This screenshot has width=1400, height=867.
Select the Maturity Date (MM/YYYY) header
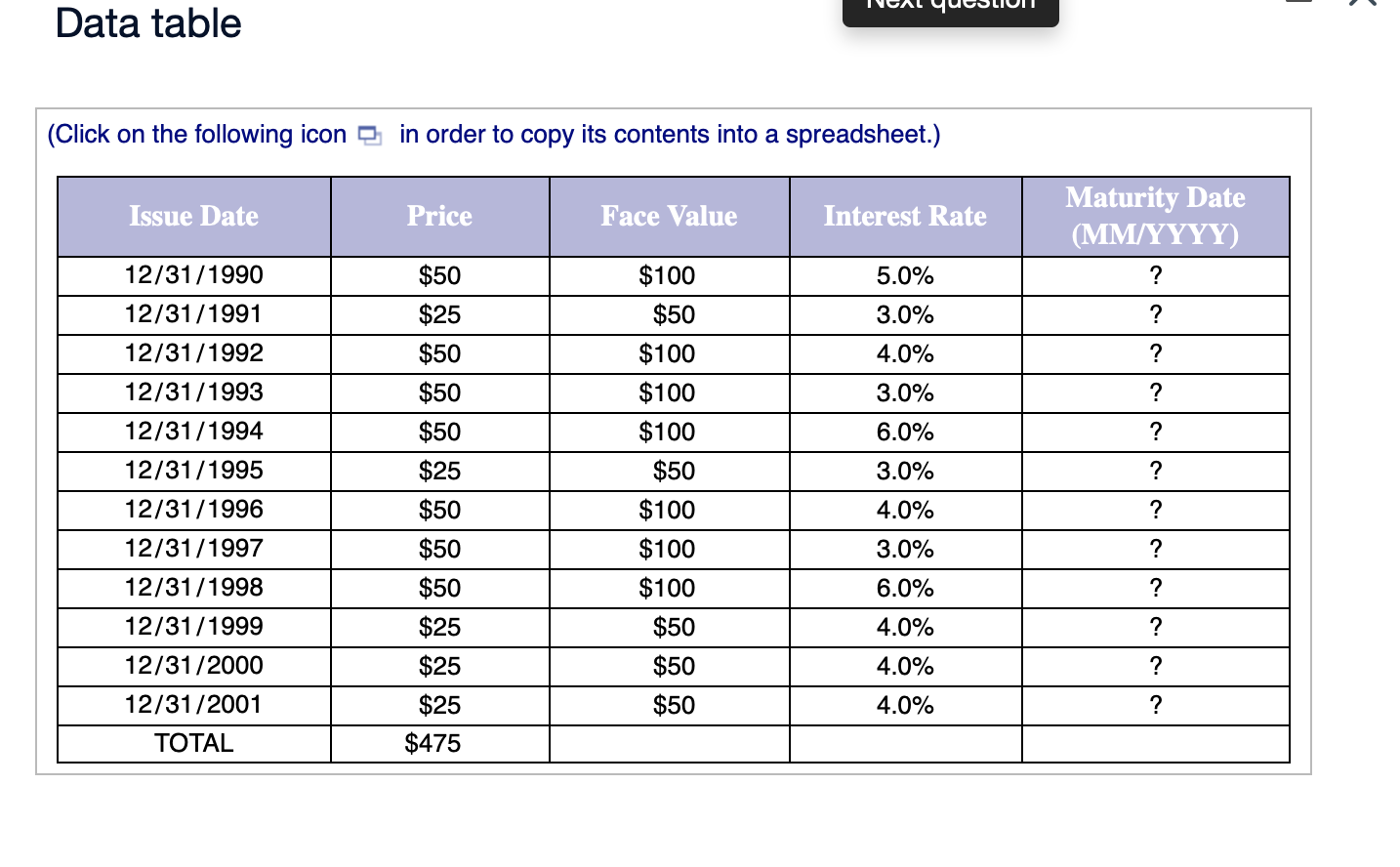(1155, 216)
